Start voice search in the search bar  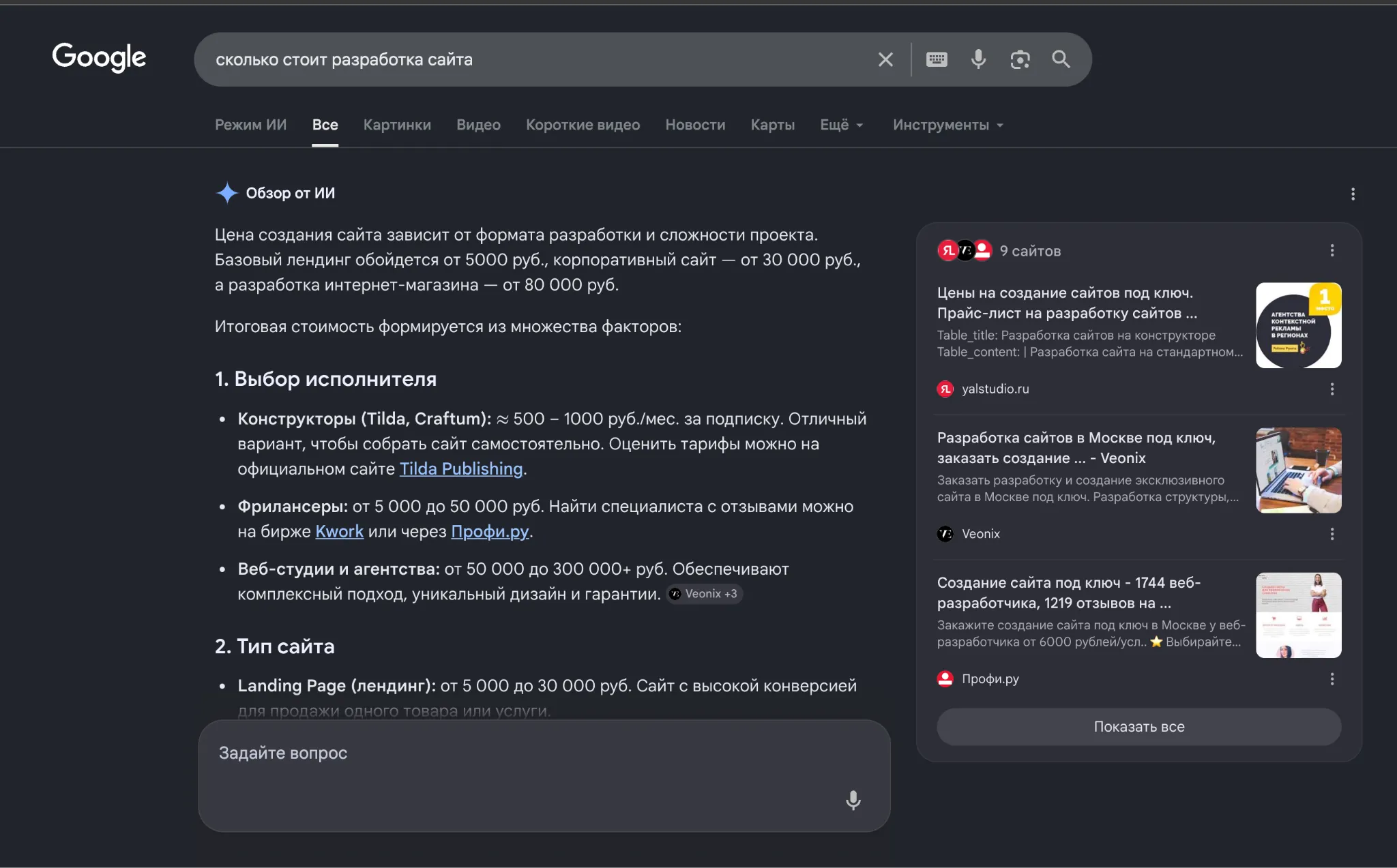tap(978, 59)
